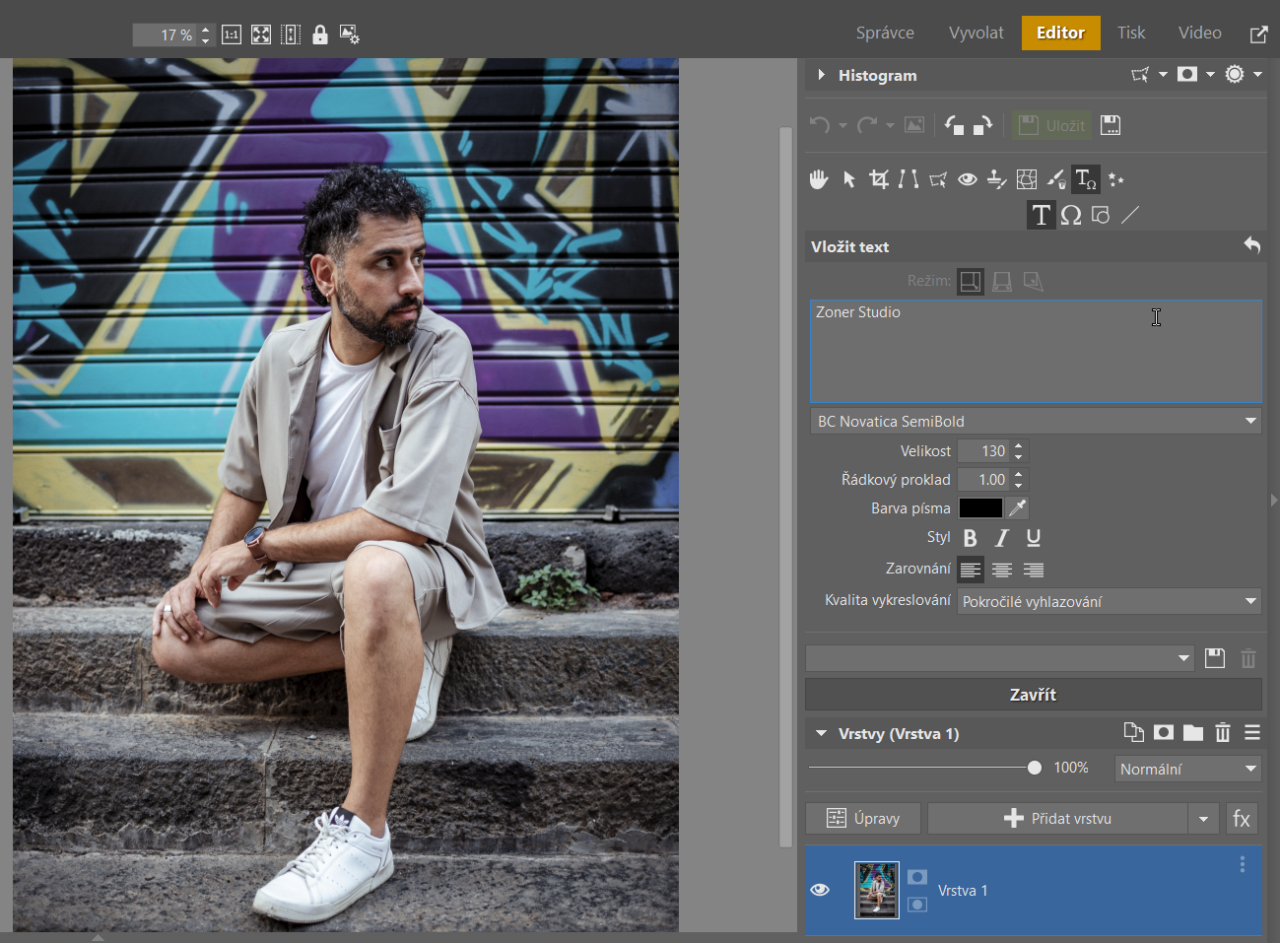
Task: Pick color with the eyedropper icon
Action: (1017, 508)
